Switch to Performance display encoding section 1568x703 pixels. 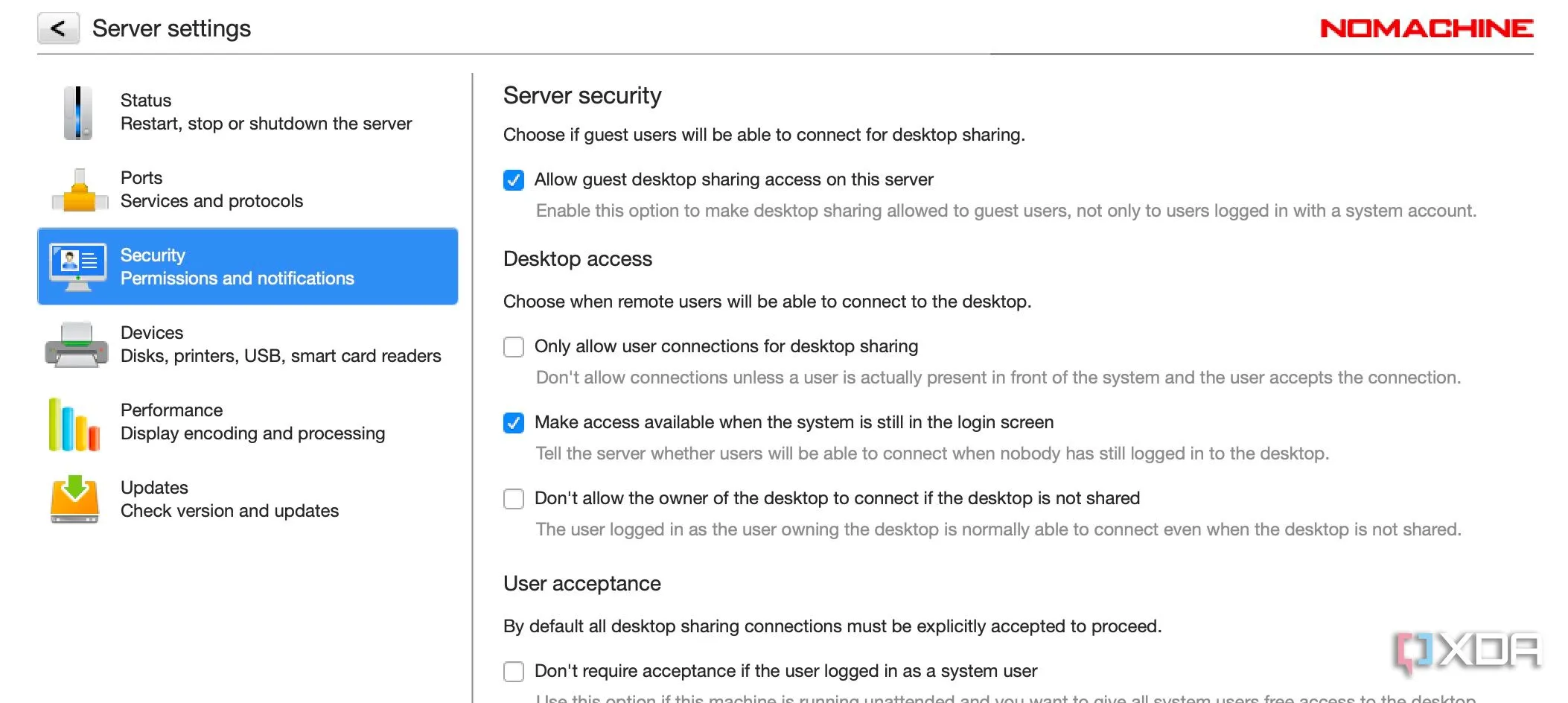coord(248,422)
